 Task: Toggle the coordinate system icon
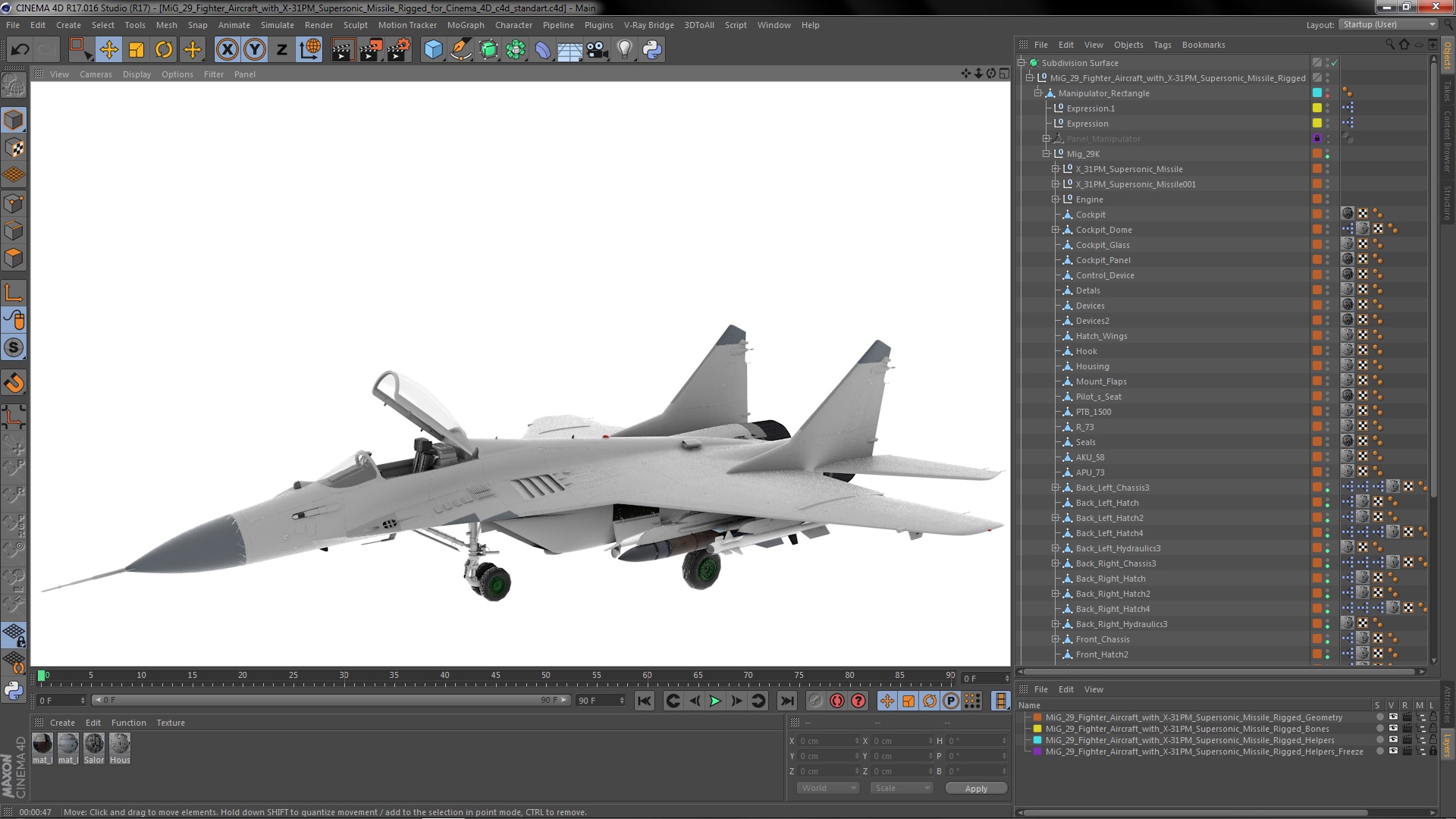click(x=310, y=50)
